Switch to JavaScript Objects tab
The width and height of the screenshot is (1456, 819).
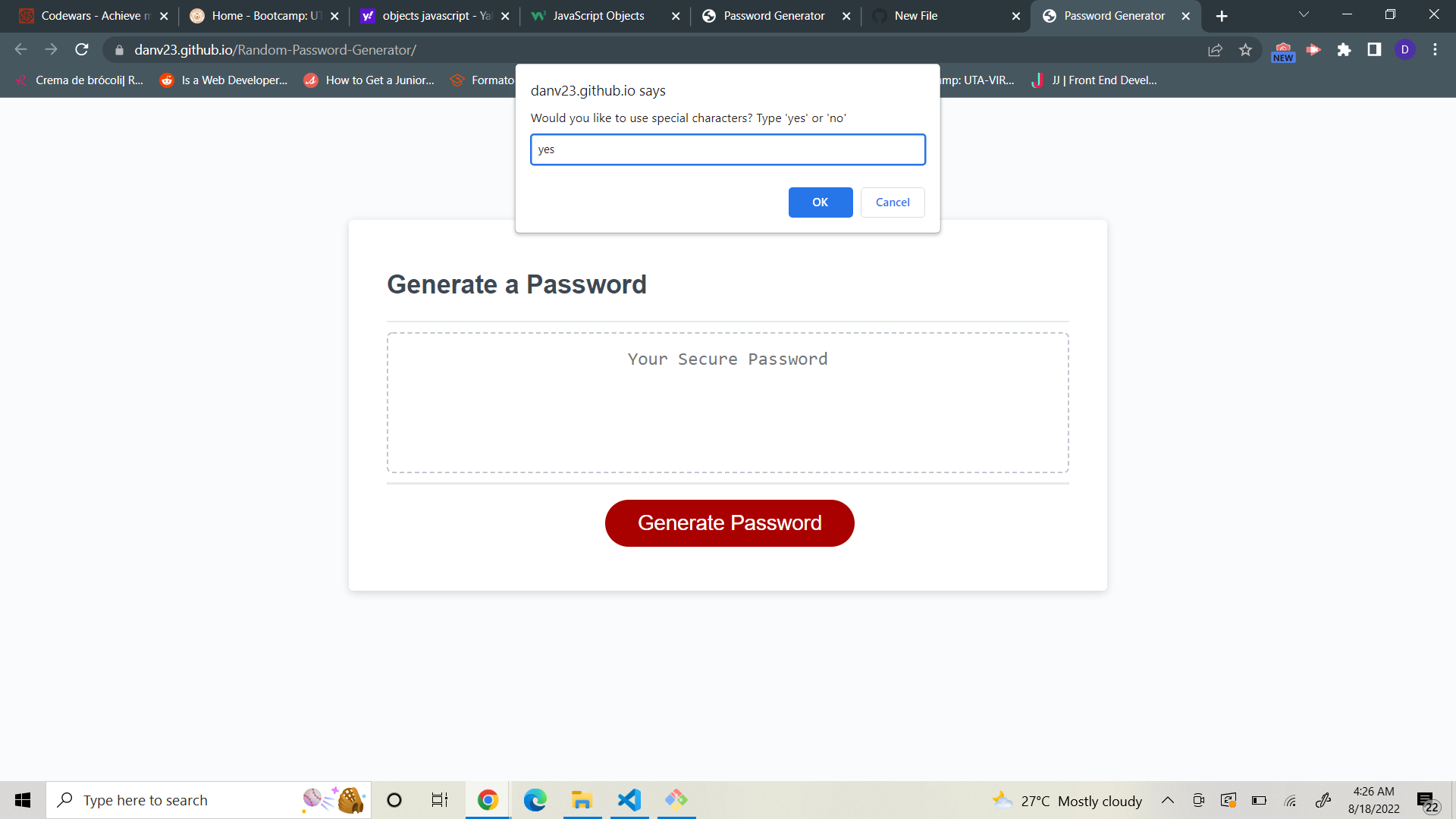[598, 16]
